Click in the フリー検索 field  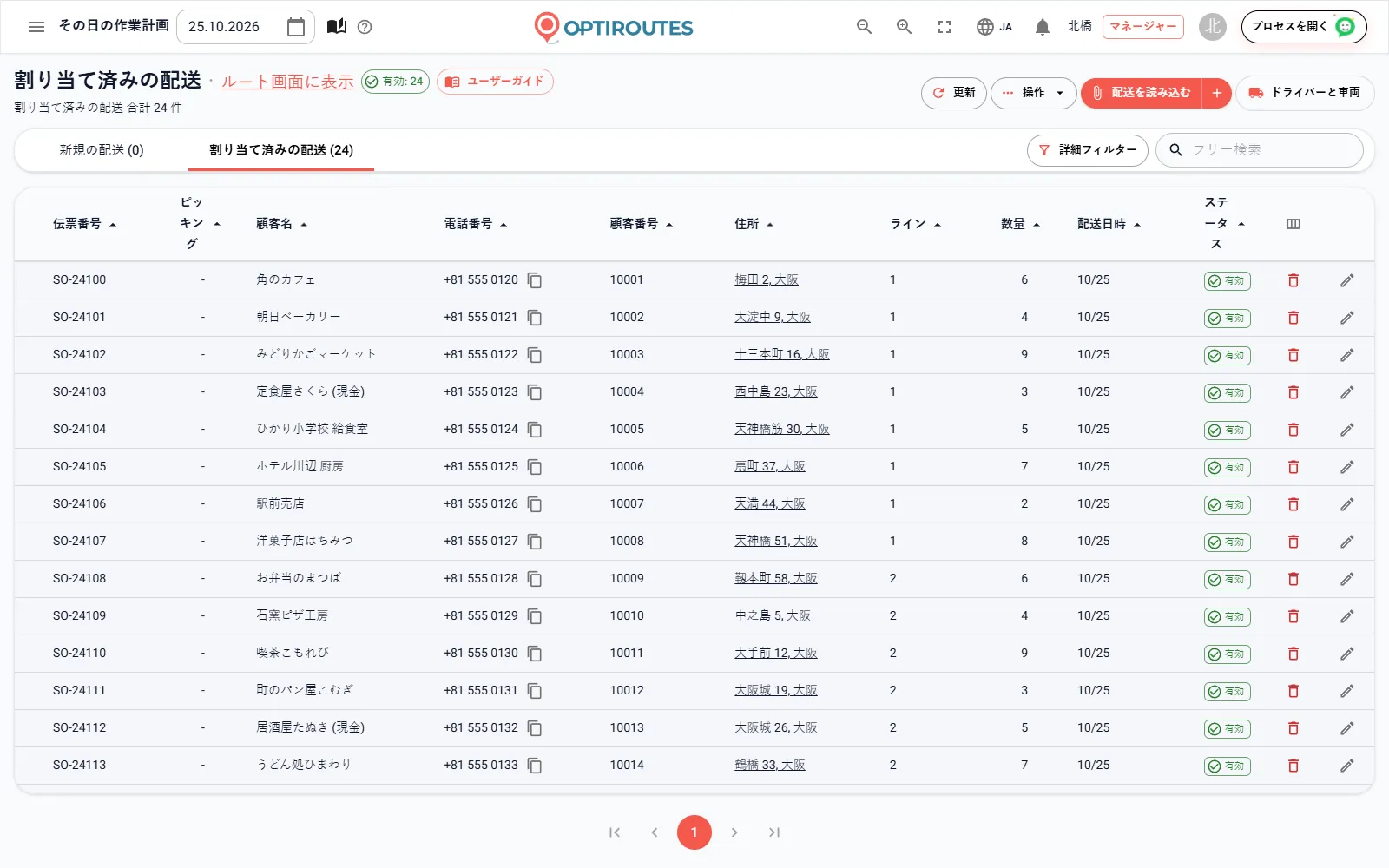click(1260, 150)
